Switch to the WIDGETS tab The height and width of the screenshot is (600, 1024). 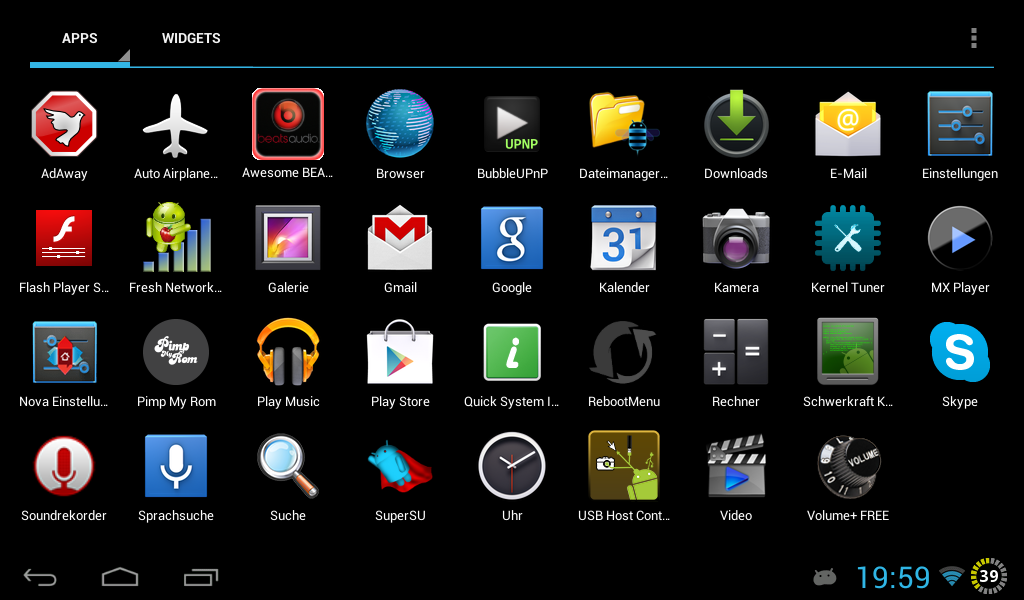click(x=191, y=39)
